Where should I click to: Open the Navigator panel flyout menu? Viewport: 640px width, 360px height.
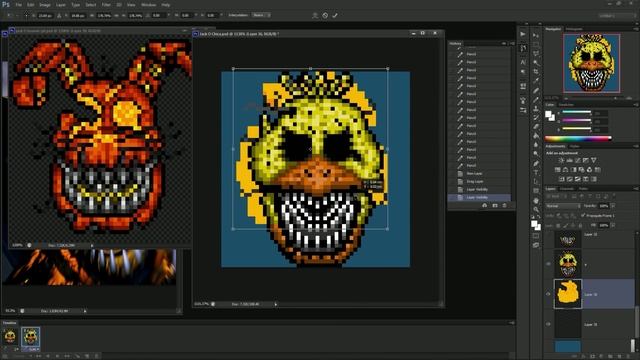[x=636, y=29]
